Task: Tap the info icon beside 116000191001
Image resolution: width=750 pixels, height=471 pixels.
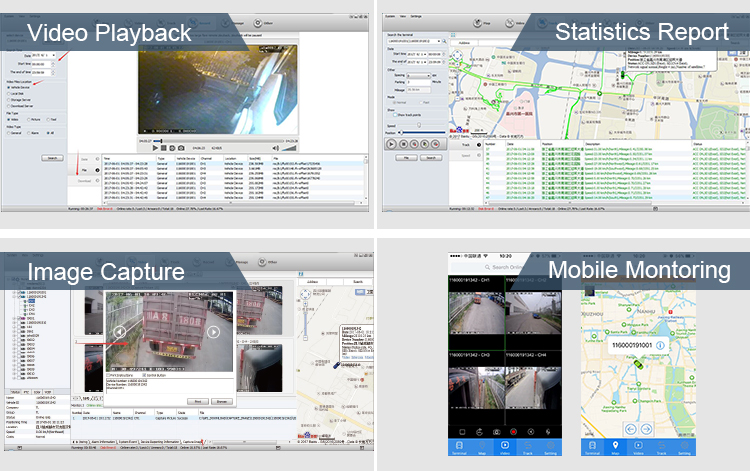Action: (x=660, y=345)
